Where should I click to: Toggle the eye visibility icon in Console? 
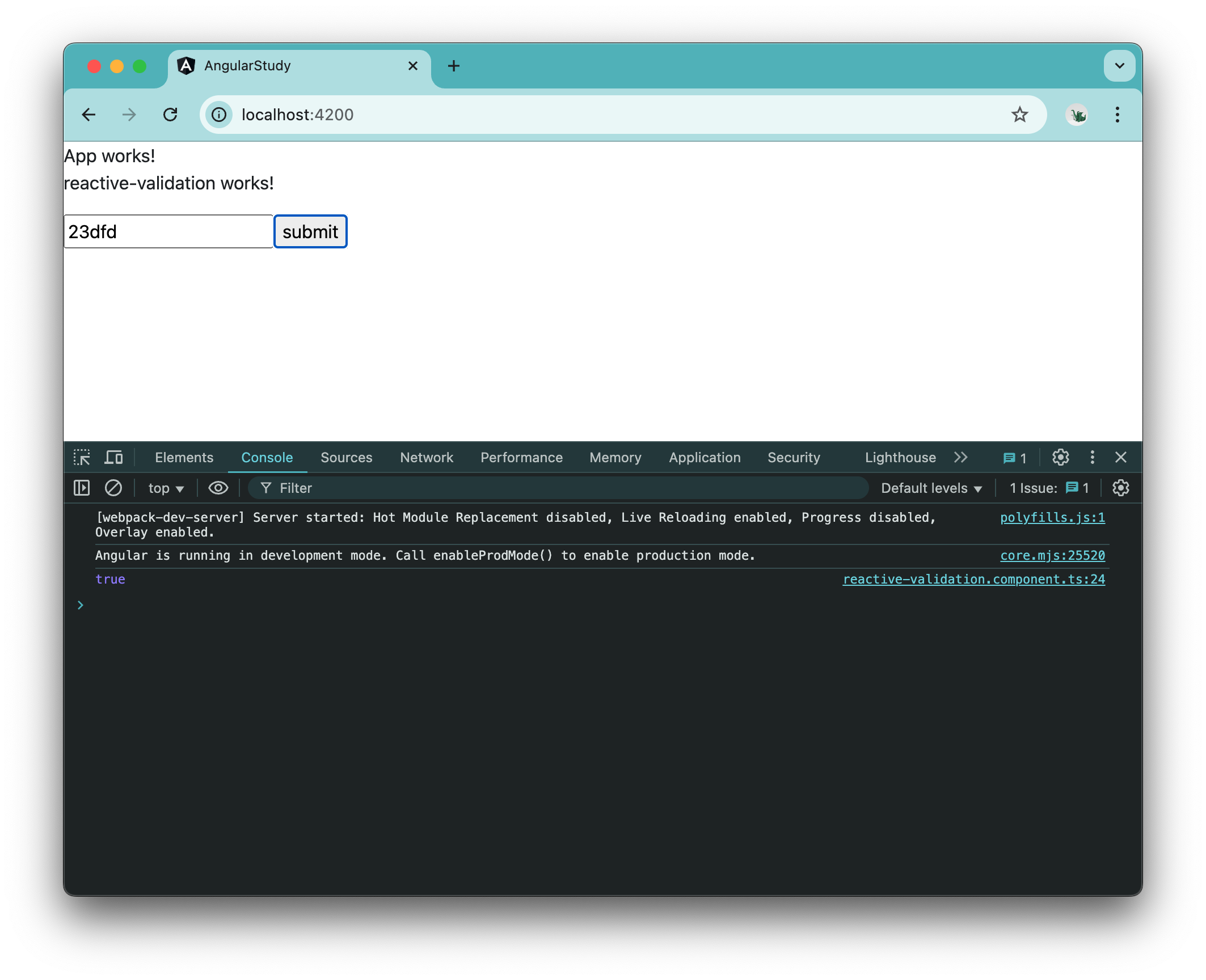point(217,488)
